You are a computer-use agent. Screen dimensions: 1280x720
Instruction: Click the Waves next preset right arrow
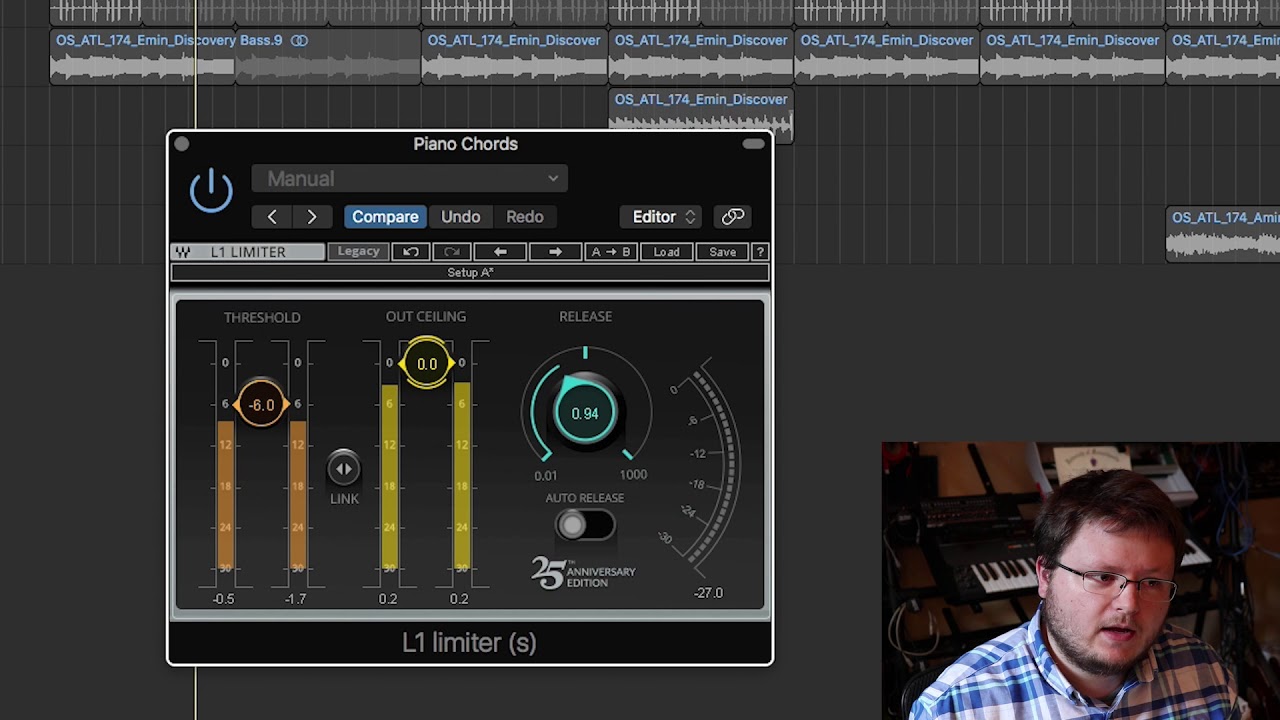point(555,252)
